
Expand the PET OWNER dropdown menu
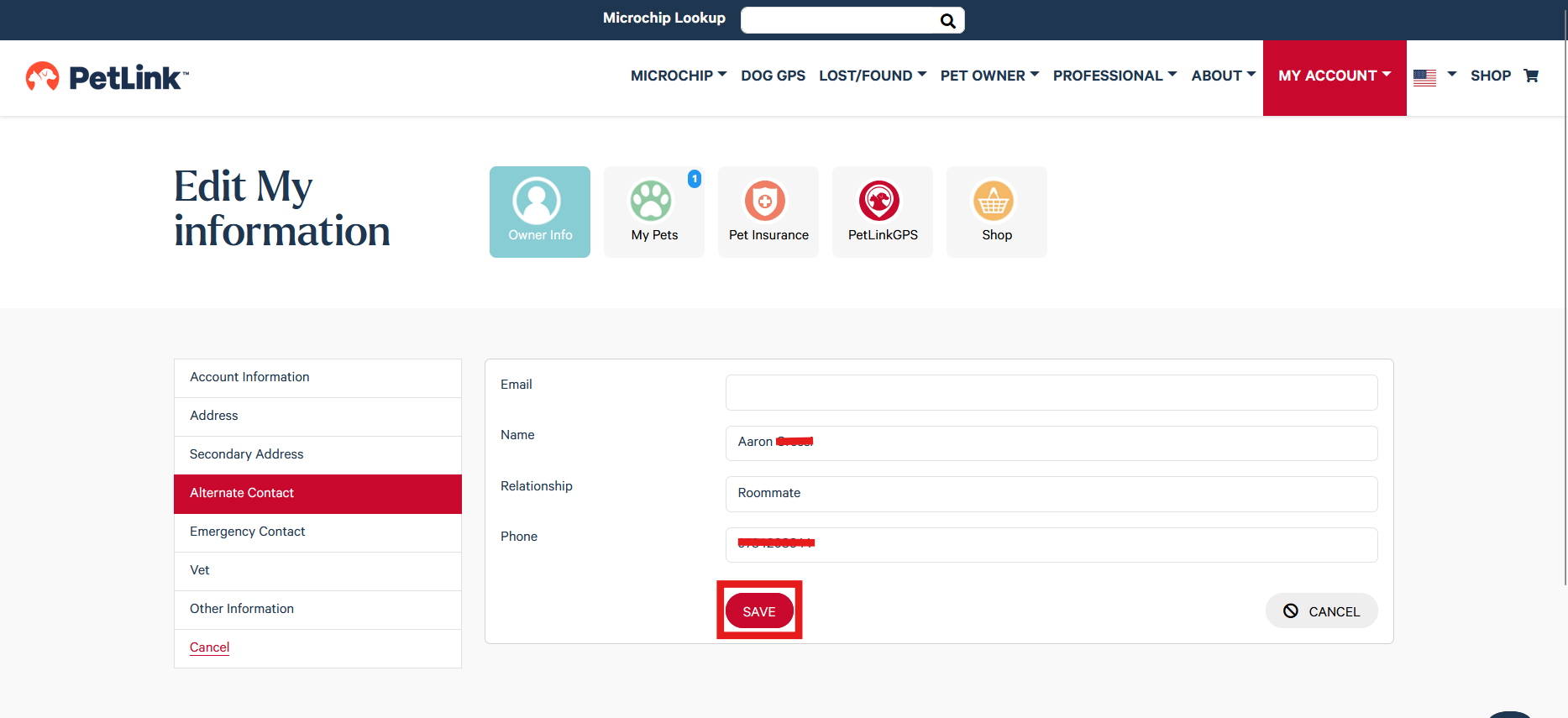[x=989, y=76]
